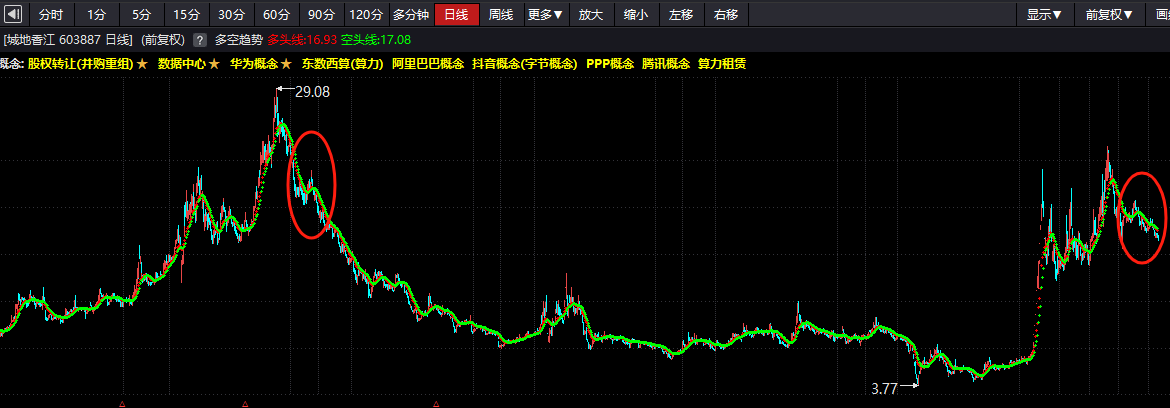This screenshot has width=1170, height=408.
Task: Select the 120分 period tab
Action: point(366,14)
